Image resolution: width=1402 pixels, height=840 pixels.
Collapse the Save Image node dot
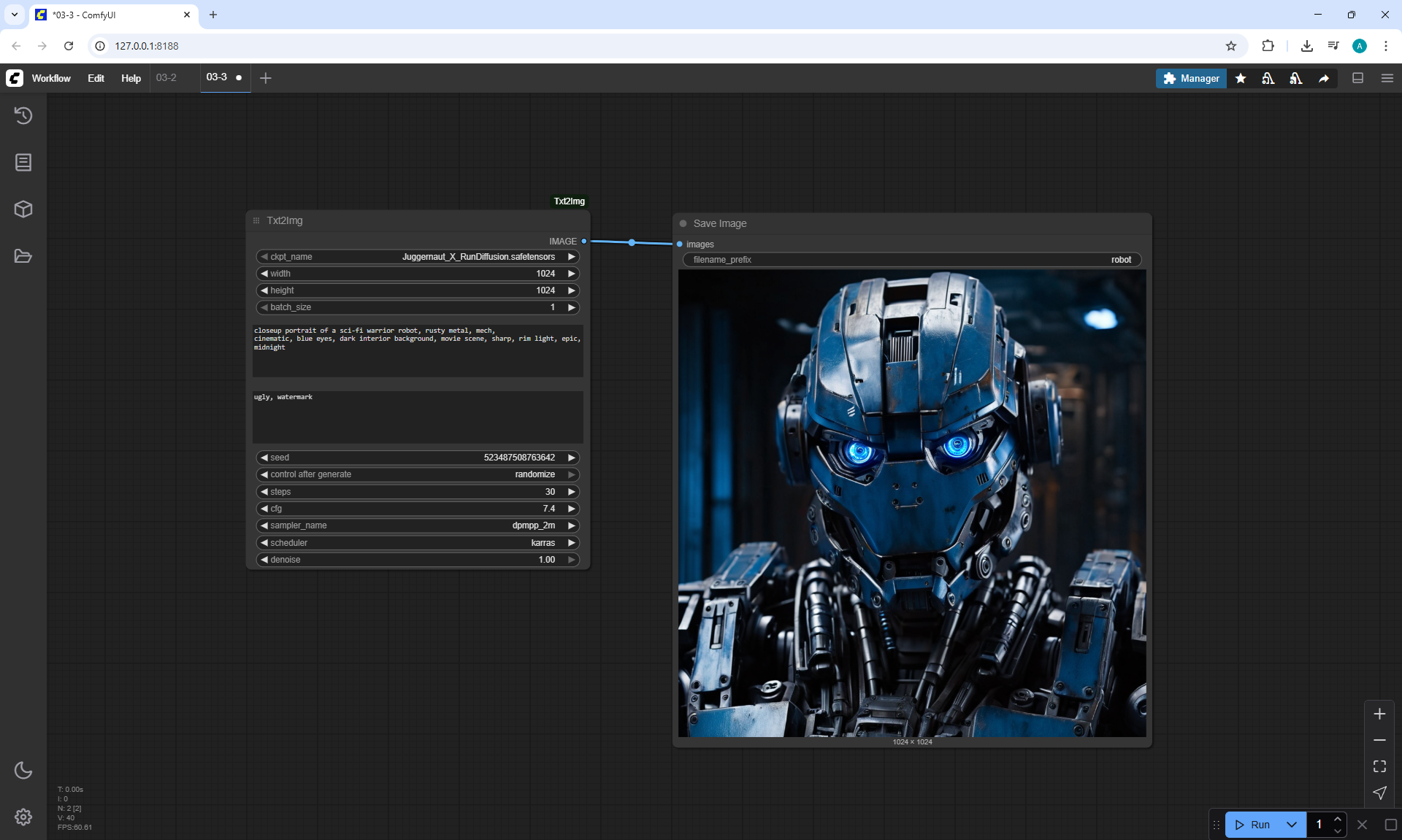pos(683,223)
